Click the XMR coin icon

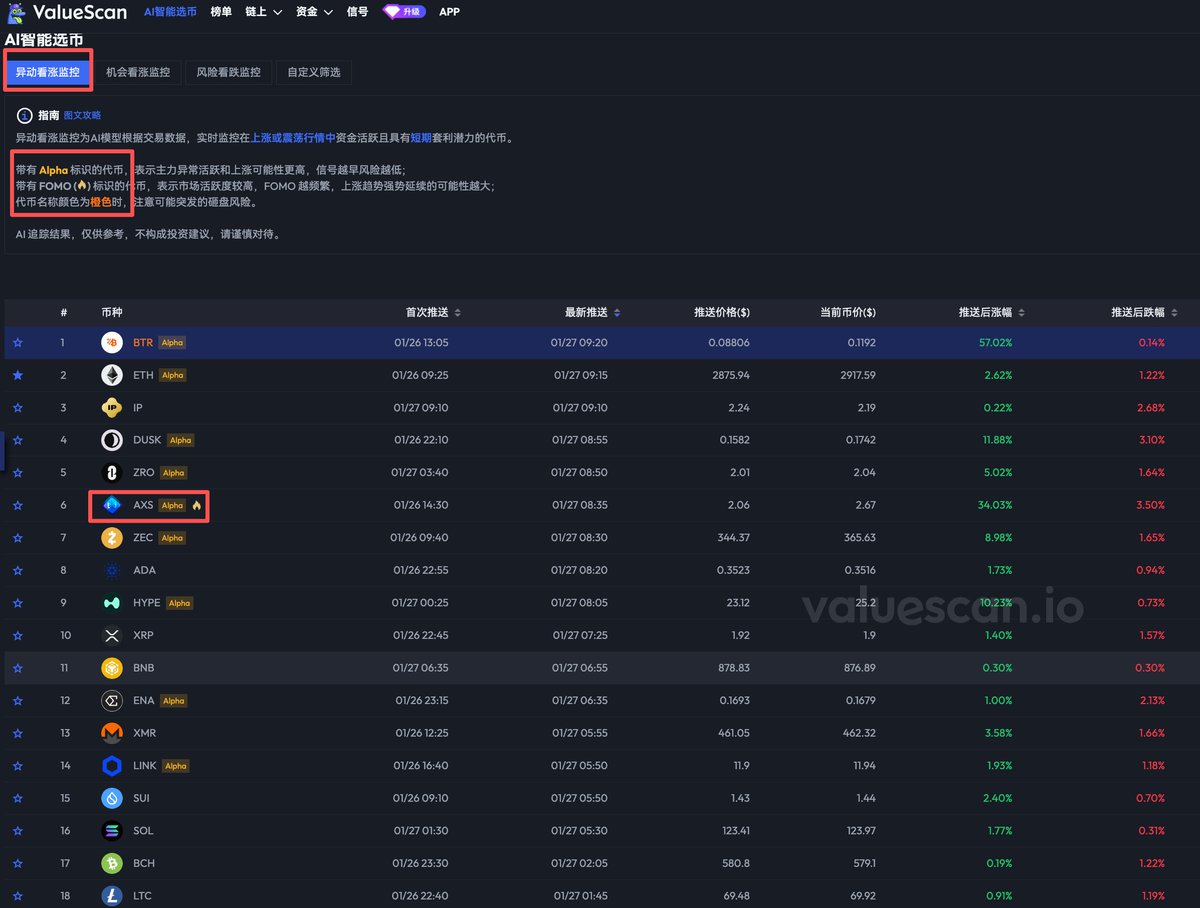[x=112, y=733]
